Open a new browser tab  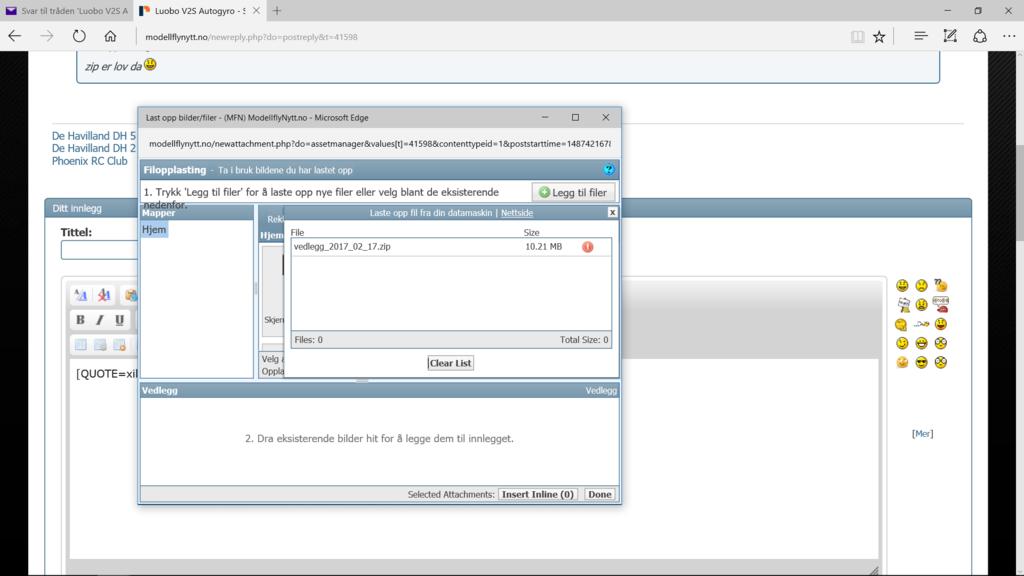277,10
